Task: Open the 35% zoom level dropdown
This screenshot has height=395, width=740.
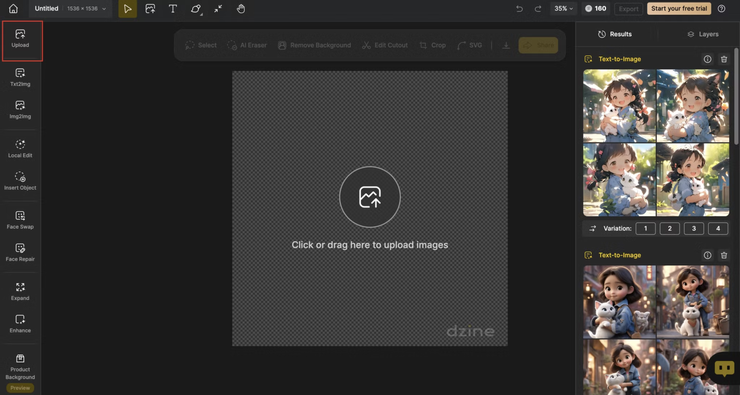Action: point(563,8)
